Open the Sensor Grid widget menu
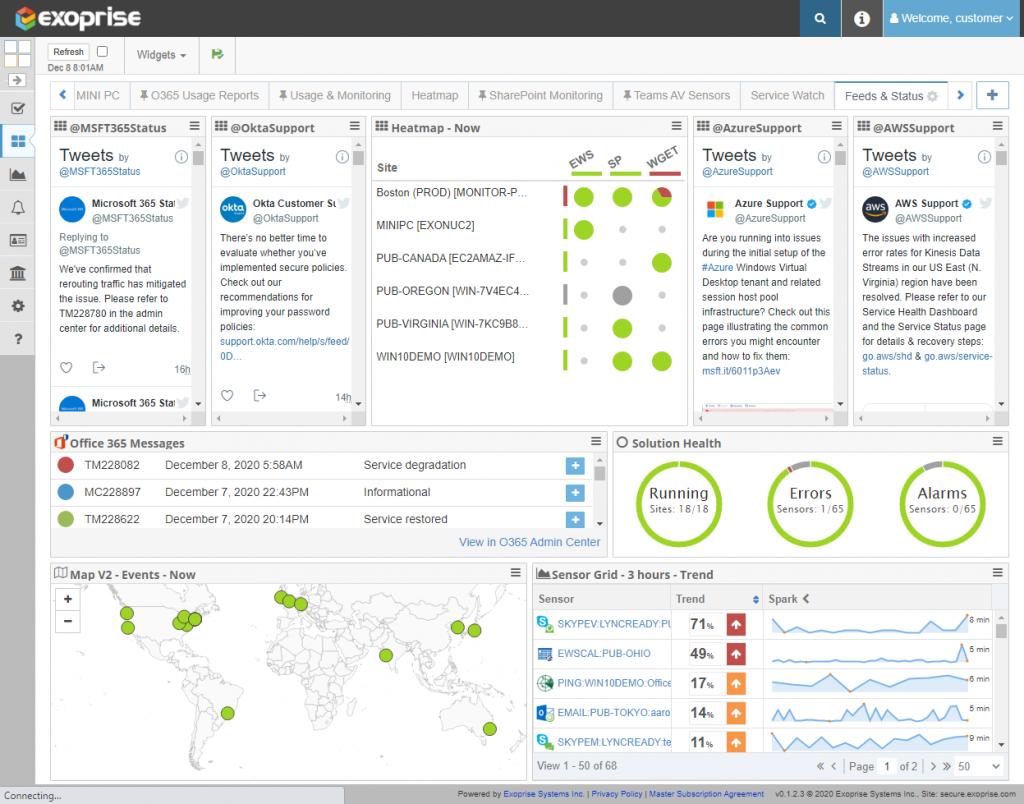1024x804 pixels. point(997,573)
